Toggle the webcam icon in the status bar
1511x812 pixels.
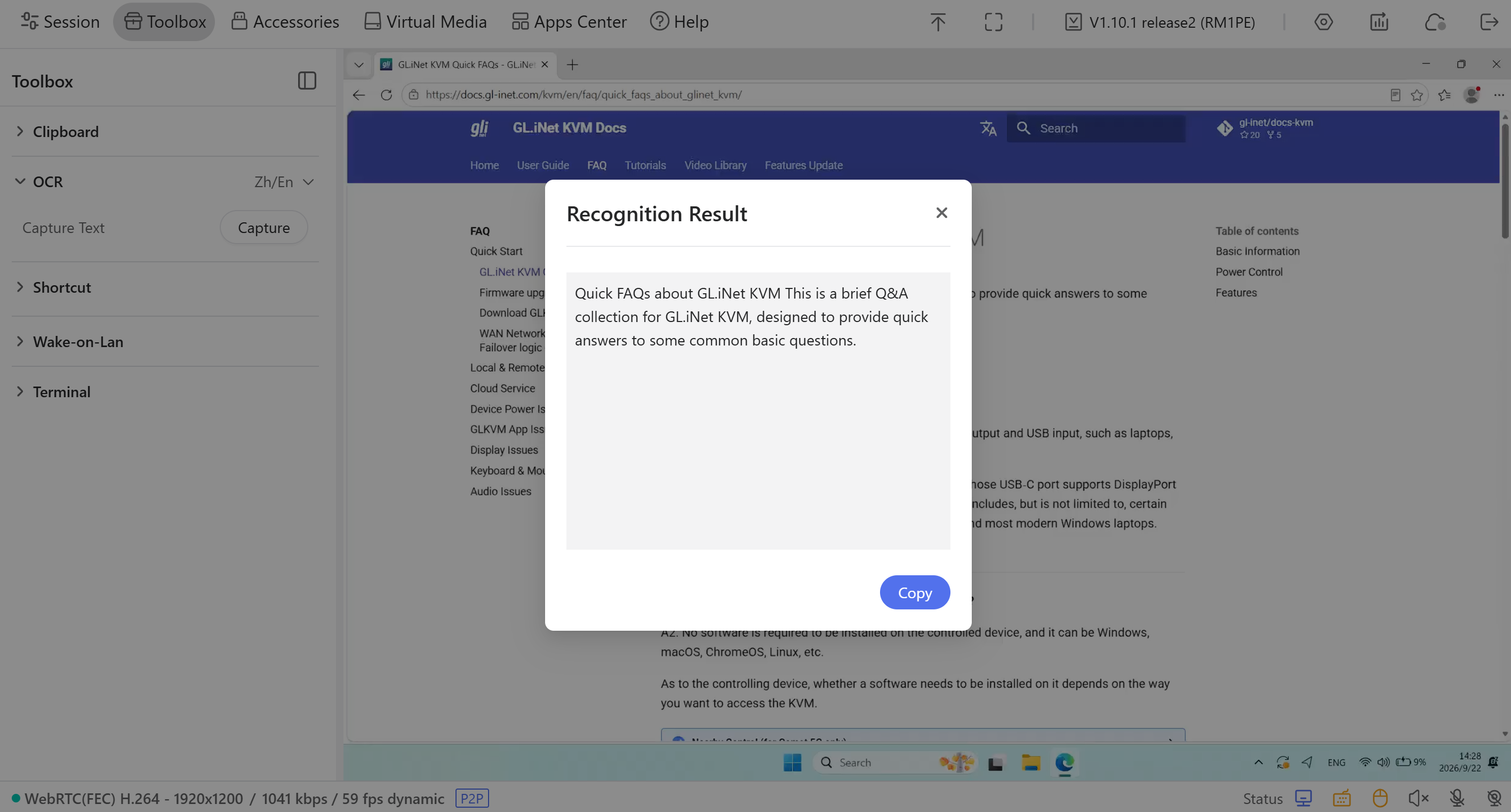pos(1494,798)
